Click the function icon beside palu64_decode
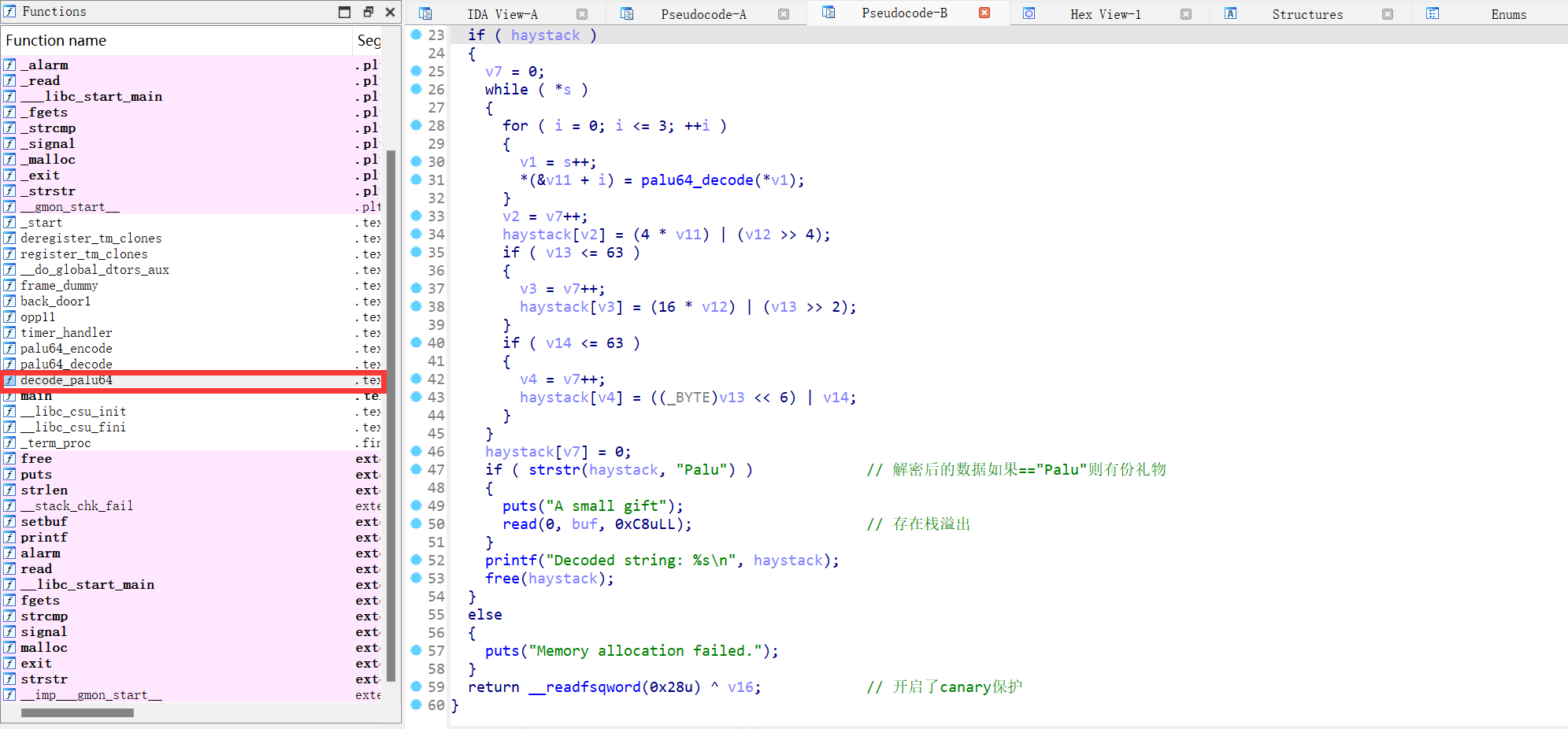This screenshot has width=1568, height=729. coord(10,364)
